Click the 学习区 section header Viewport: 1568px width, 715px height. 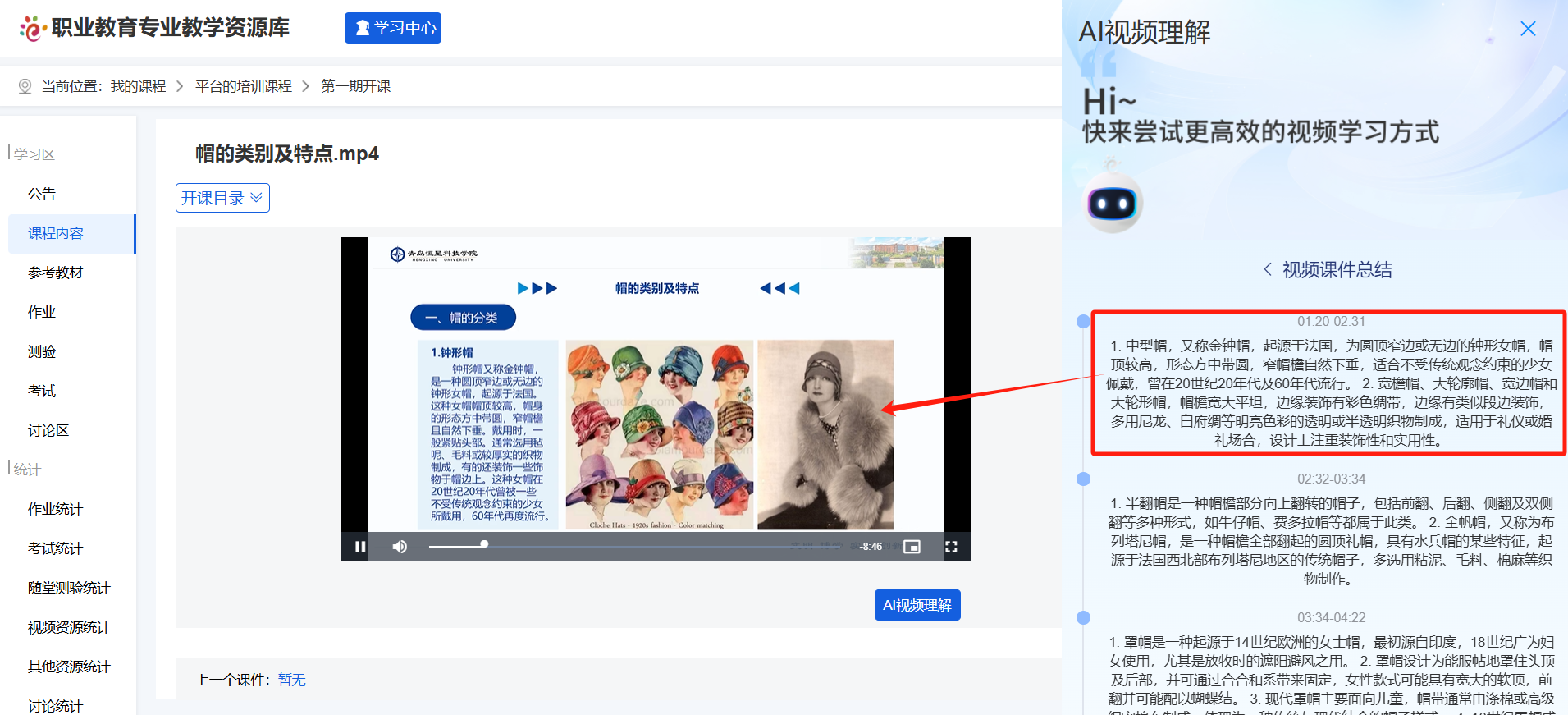(34, 154)
